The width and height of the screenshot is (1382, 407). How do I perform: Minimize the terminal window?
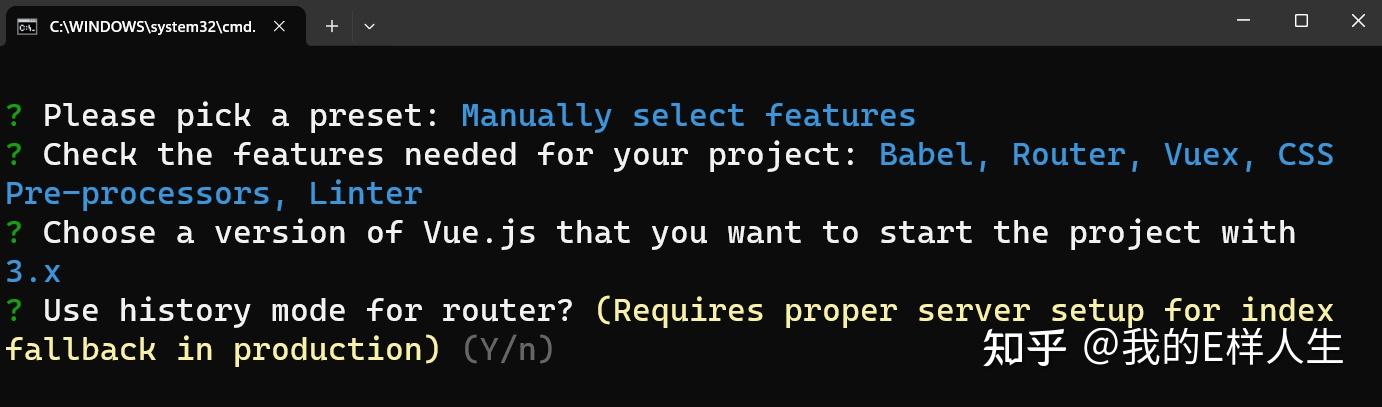[x=1243, y=21]
